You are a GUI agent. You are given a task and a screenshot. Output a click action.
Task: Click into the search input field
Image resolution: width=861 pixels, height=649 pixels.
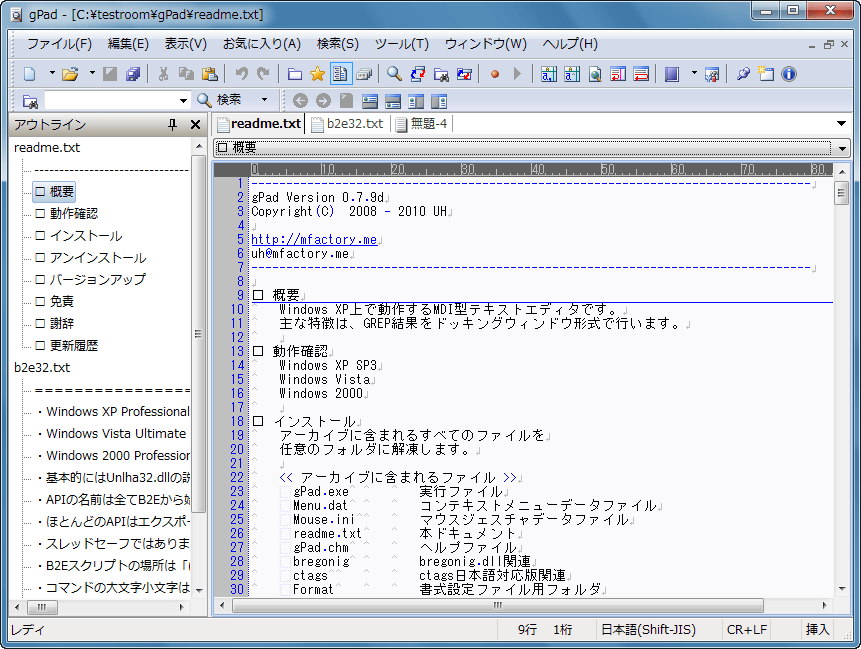[111, 100]
